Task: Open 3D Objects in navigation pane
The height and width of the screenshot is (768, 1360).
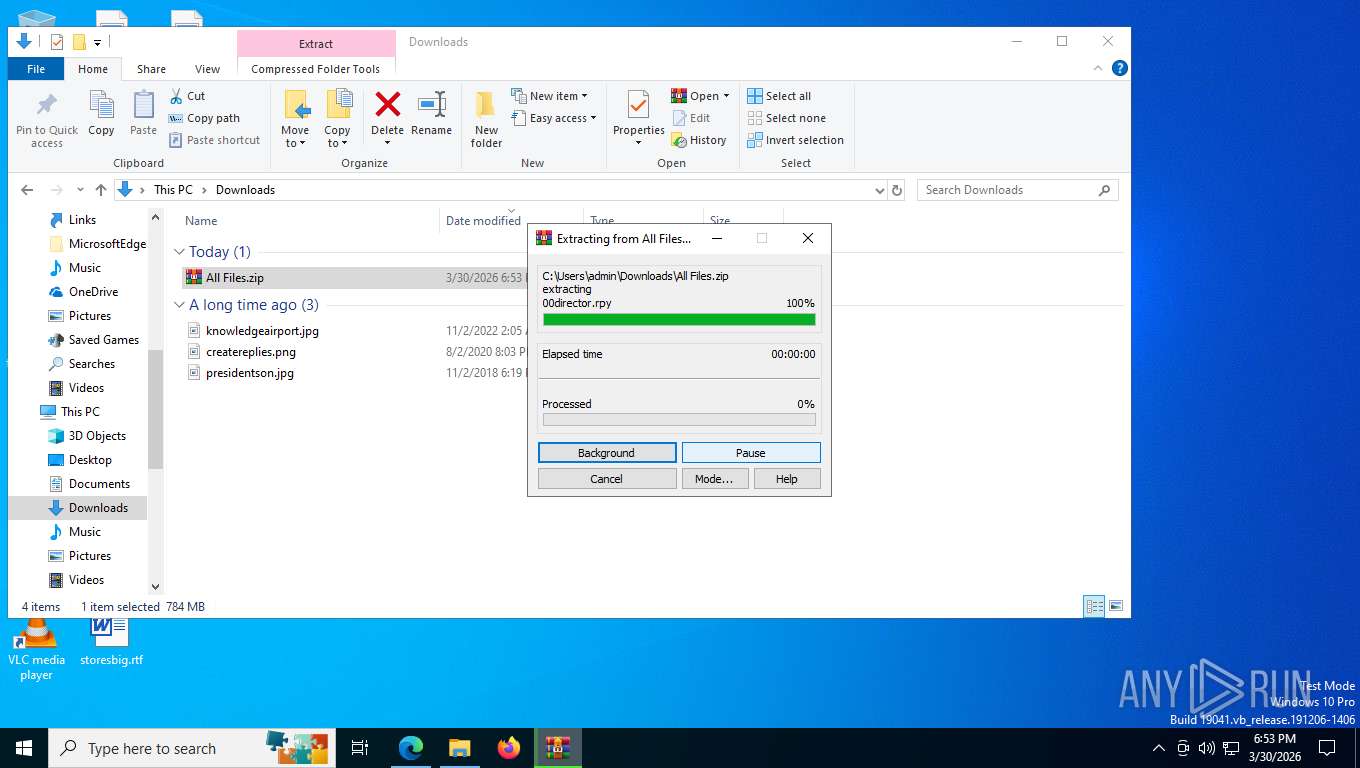Action: [97, 436]
